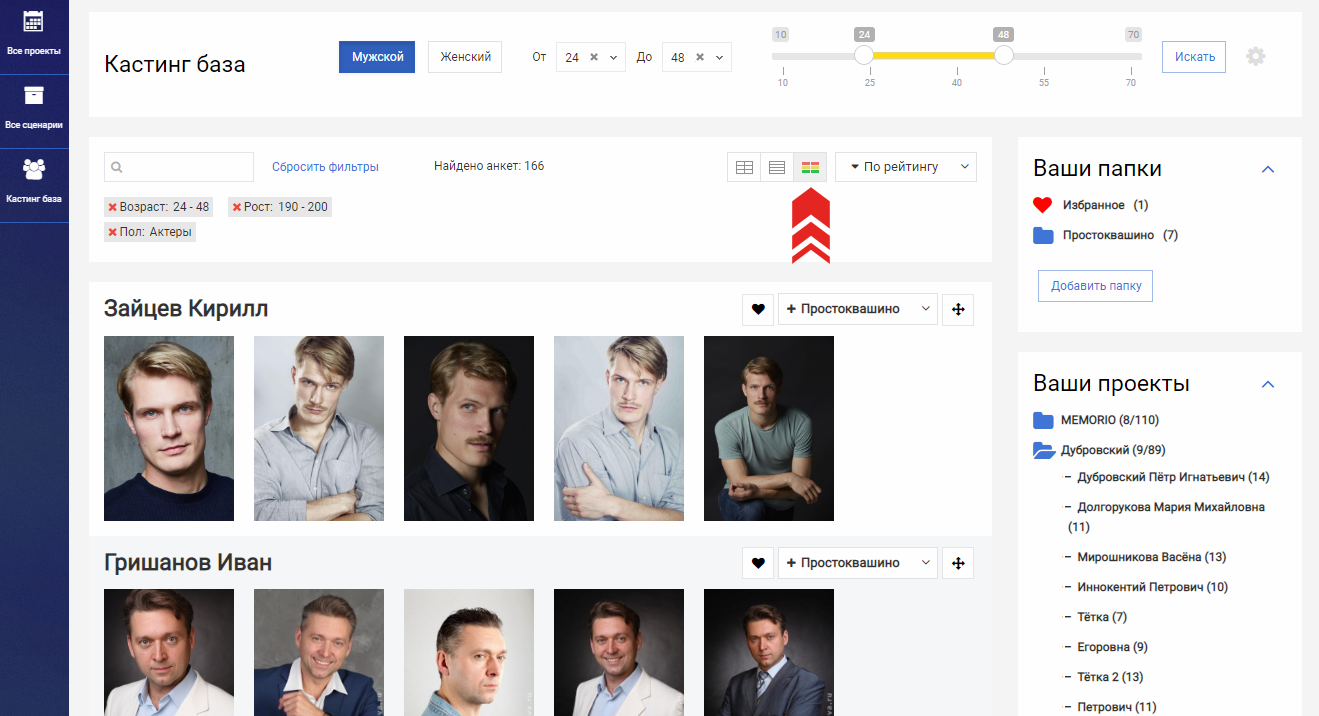Select role Мирошникова Васёна (13)

[1151, 557]
